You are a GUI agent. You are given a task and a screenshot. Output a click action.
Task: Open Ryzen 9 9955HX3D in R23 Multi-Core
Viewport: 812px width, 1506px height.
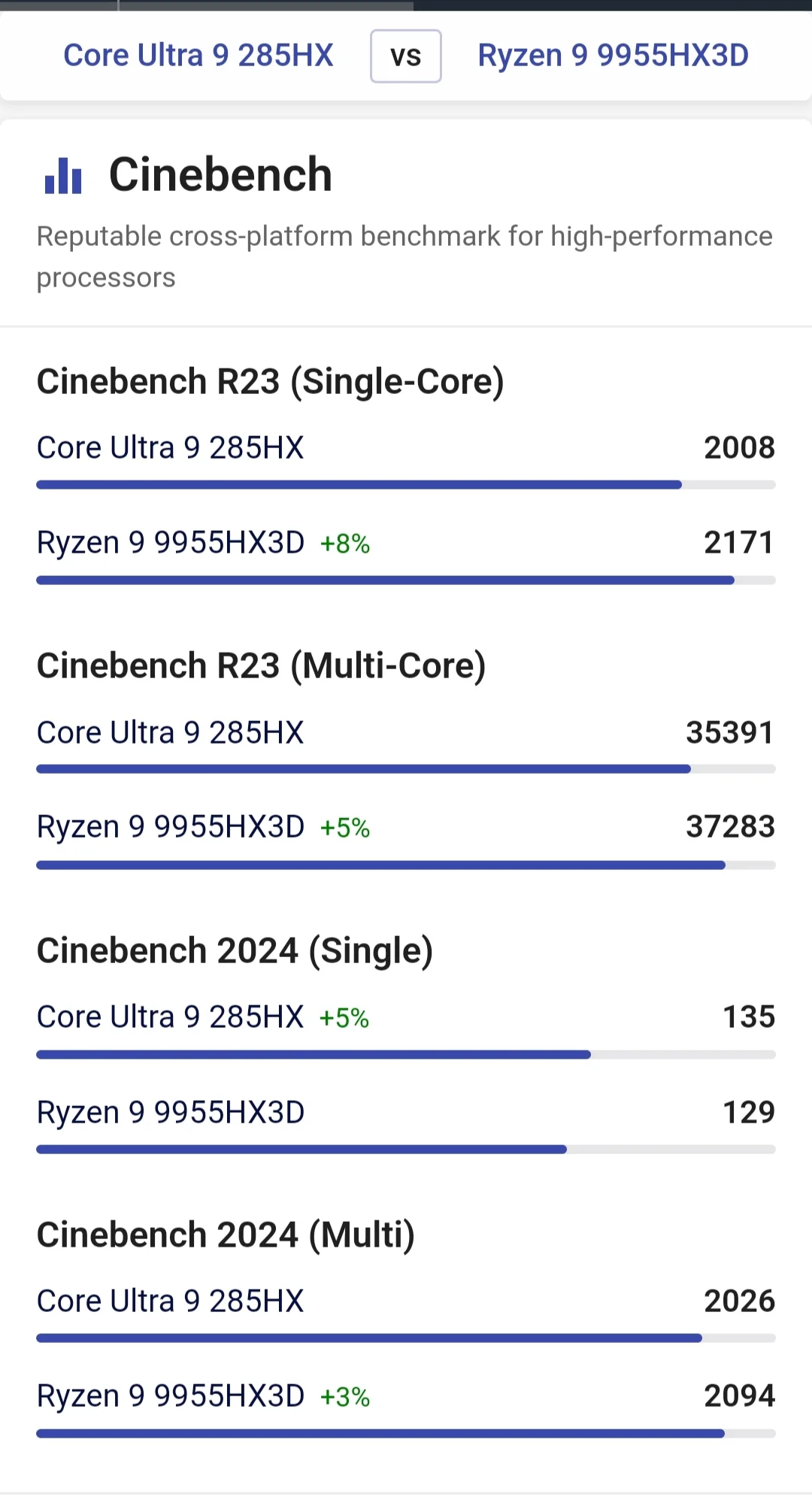point(171,827)
